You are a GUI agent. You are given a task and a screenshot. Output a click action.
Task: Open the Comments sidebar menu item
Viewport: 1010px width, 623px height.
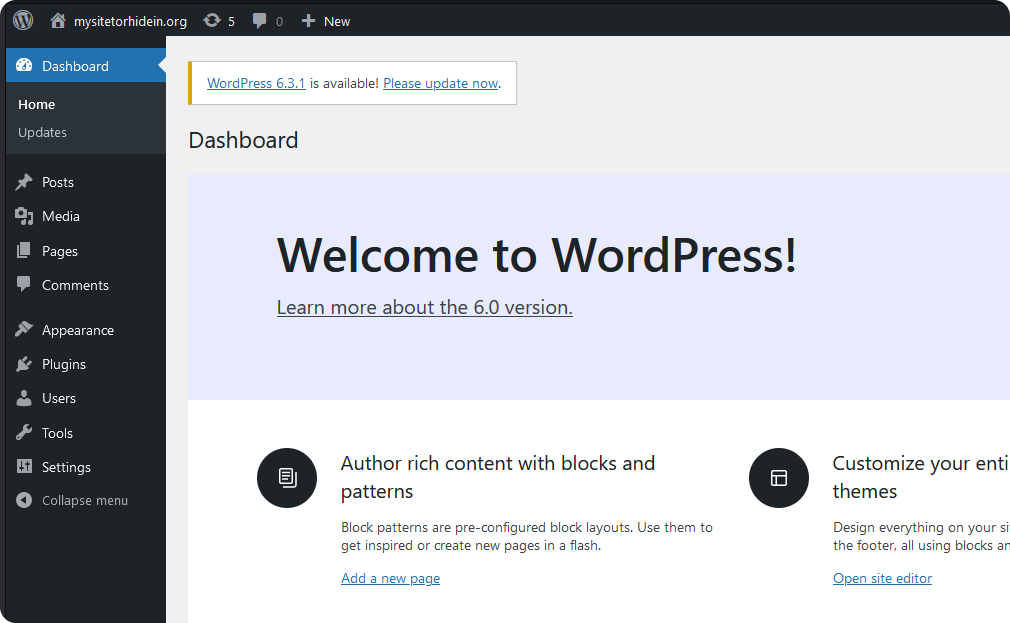(x=75, y=285)
